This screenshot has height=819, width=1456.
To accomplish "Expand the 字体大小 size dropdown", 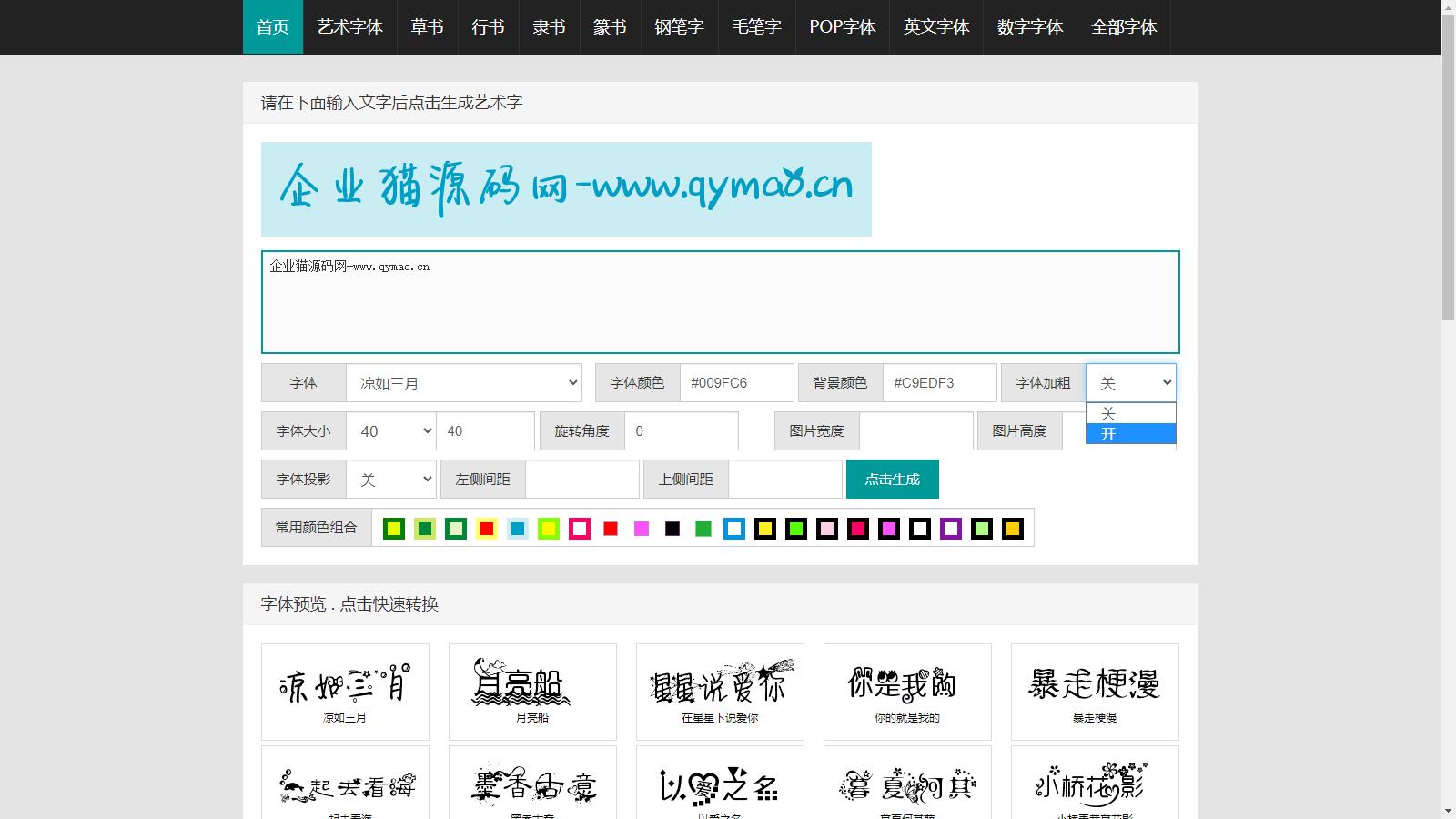I will pyautogui.click(x=391, y=431).
